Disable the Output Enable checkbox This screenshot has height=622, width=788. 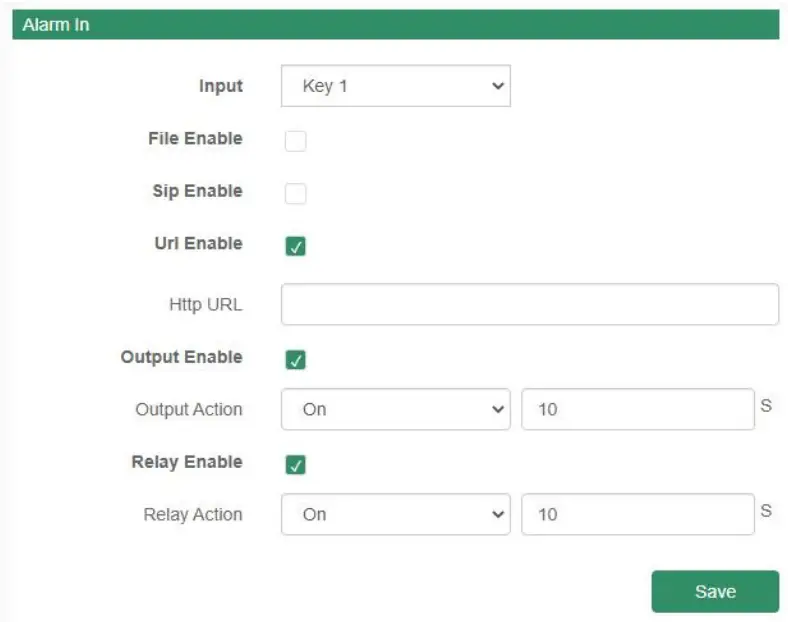pyautogui.click(x=296, y=360)
